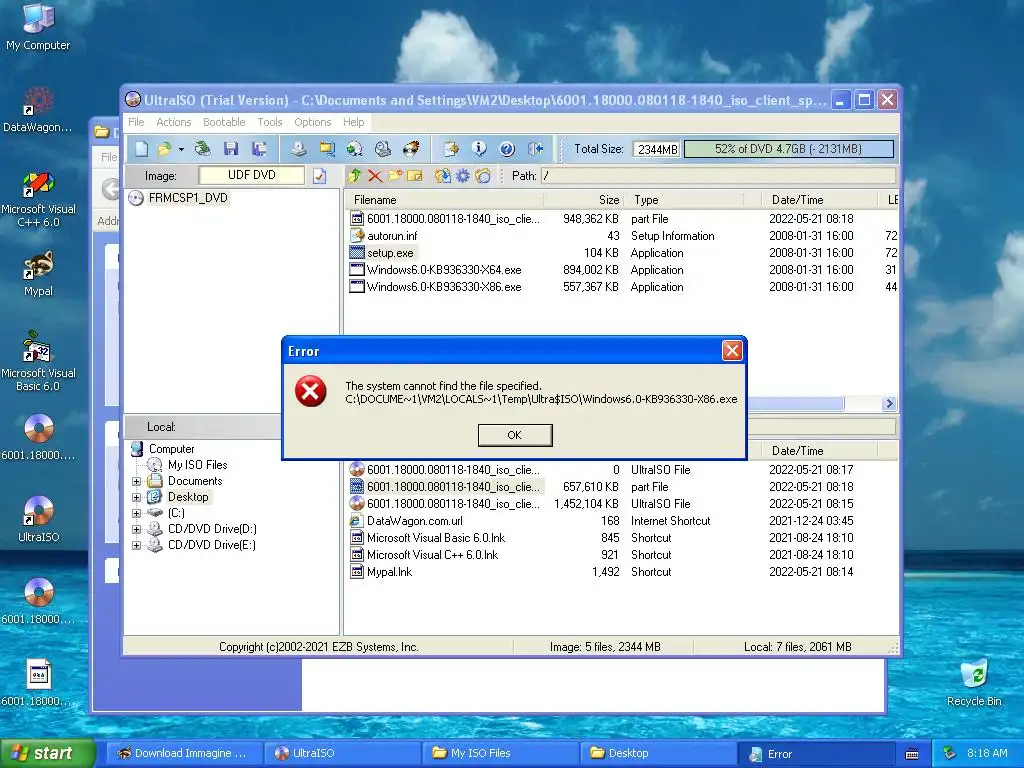Open the Help menu
Screen dimensions: 1024x768
pyautogui.click(x=353, y=122)
